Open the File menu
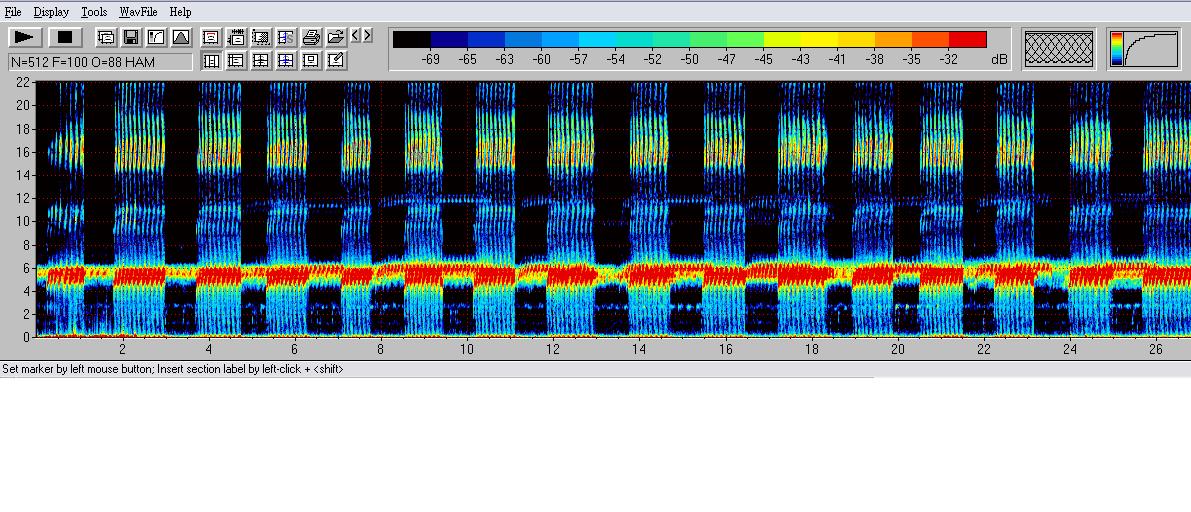This screenshot has width=1191, height=512. pos(13,12)
